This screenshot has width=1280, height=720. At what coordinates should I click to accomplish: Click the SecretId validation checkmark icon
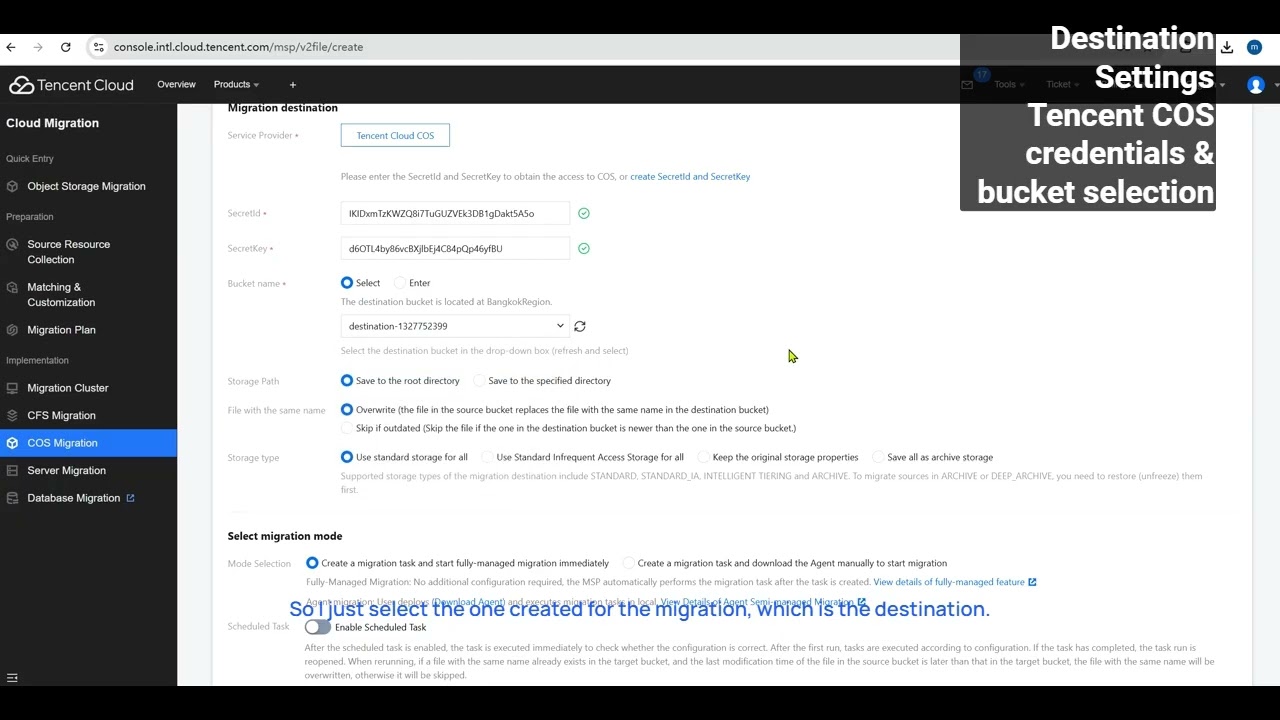click(584, 213)
